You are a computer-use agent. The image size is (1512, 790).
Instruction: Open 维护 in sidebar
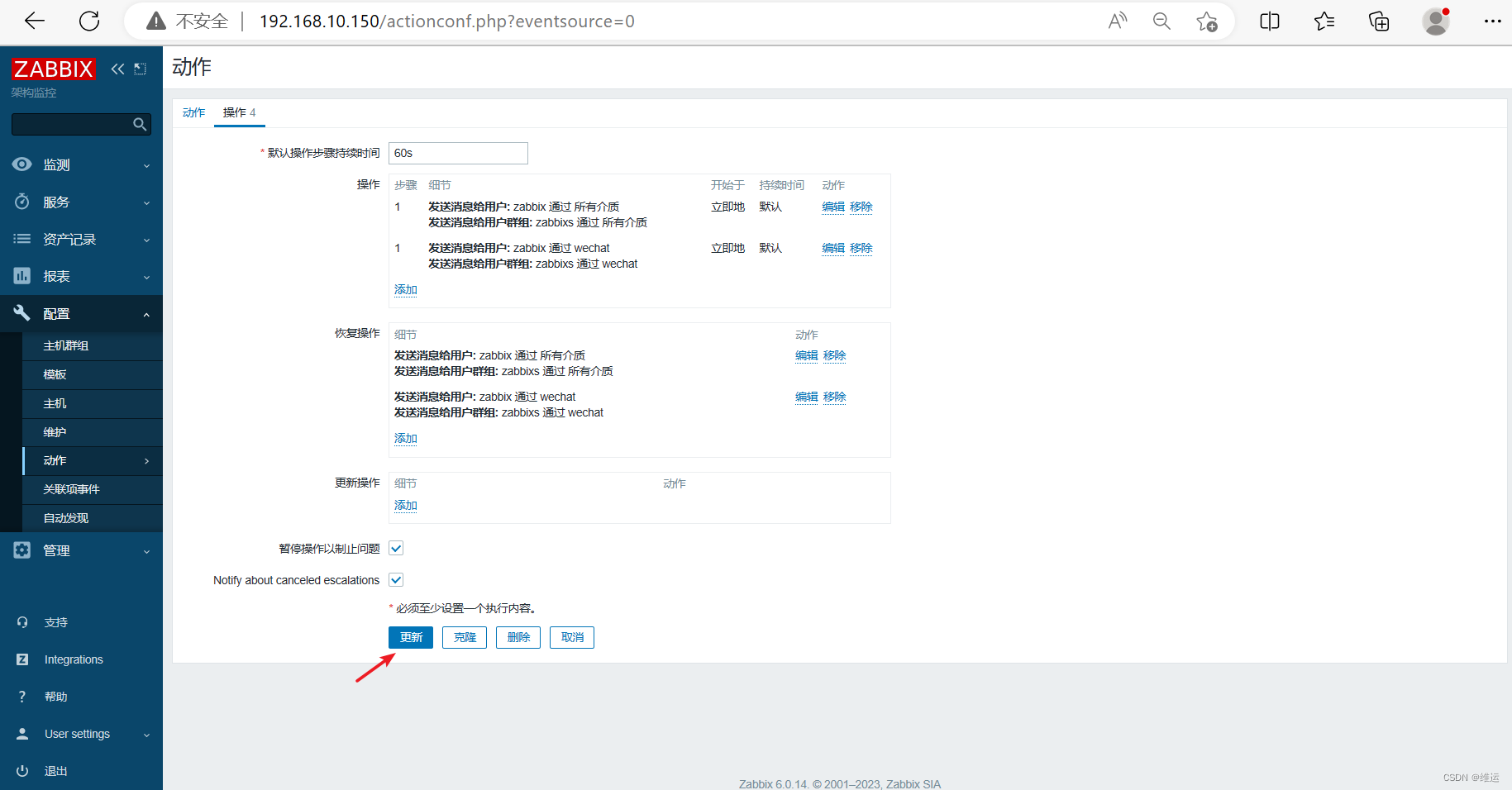click(93, 432)
